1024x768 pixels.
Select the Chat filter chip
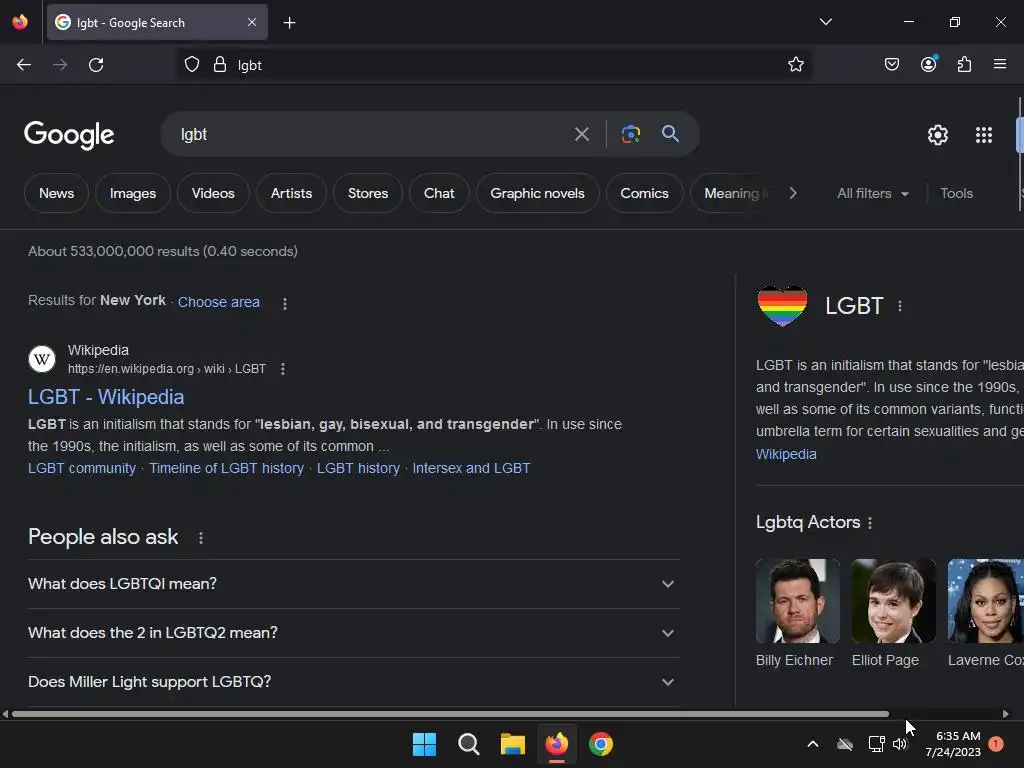click(x=439, y=193)
